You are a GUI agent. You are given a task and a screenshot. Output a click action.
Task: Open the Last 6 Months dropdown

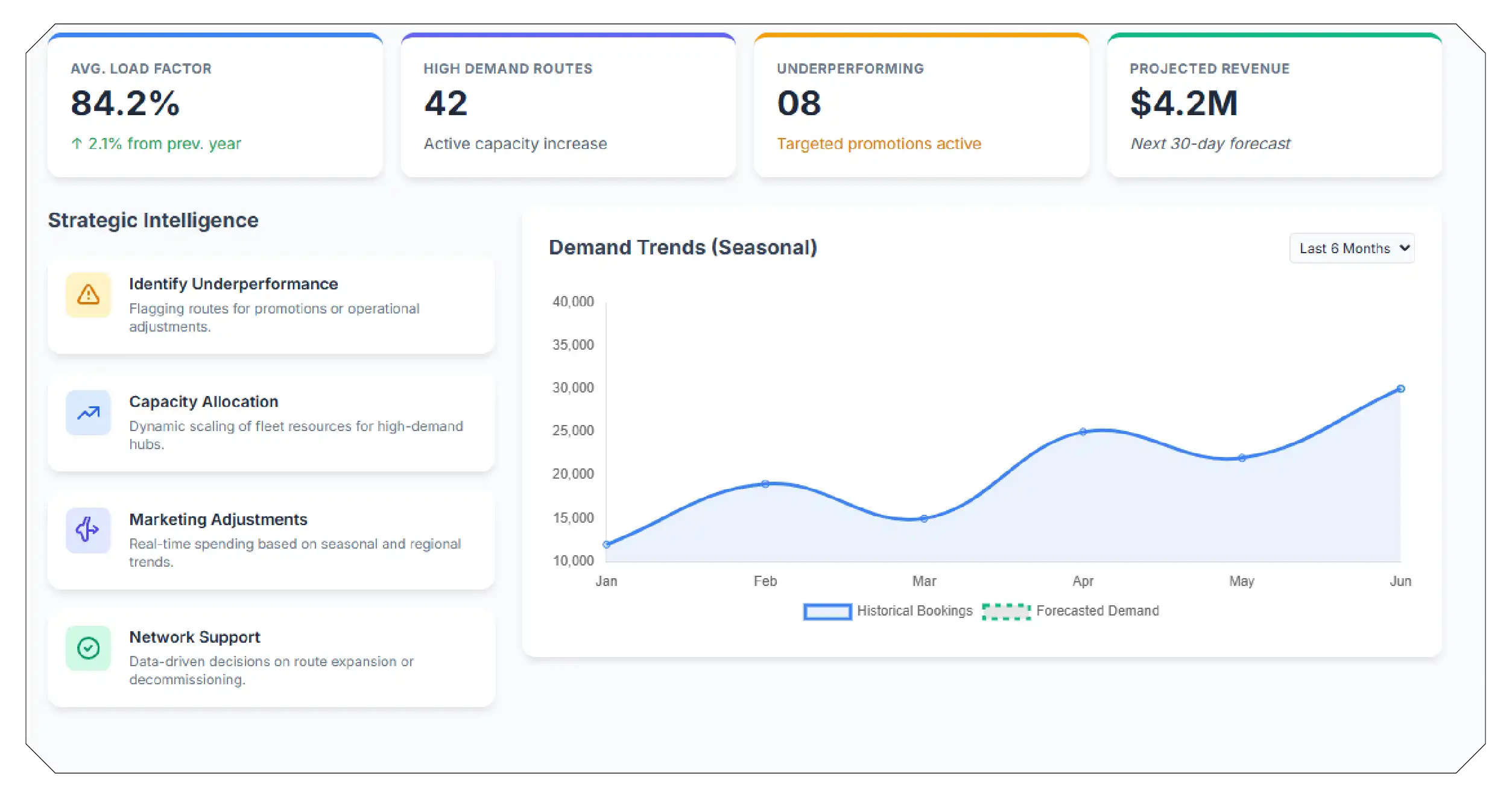[1351, 248]
